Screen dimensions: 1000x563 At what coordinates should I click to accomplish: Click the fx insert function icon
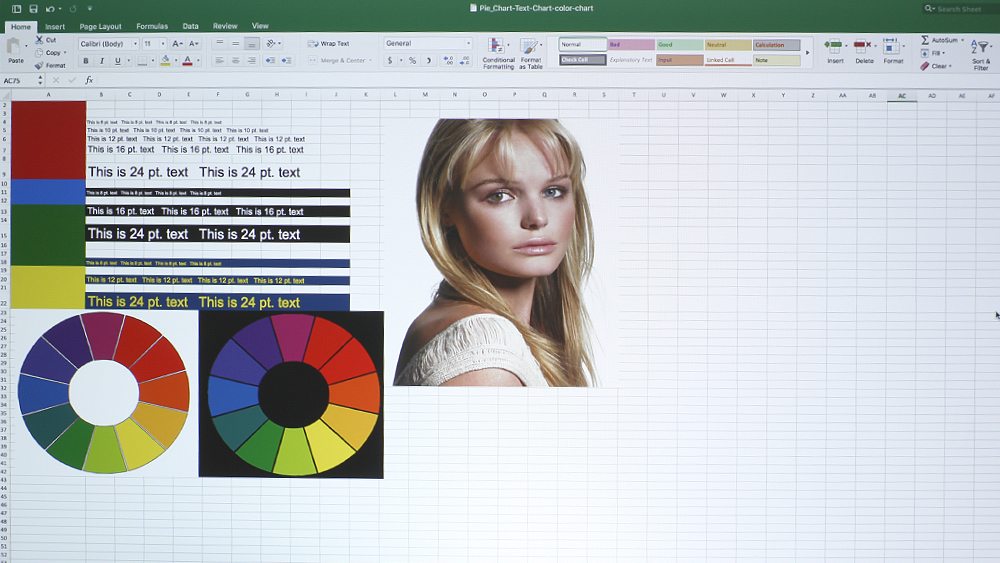point(89,80)
